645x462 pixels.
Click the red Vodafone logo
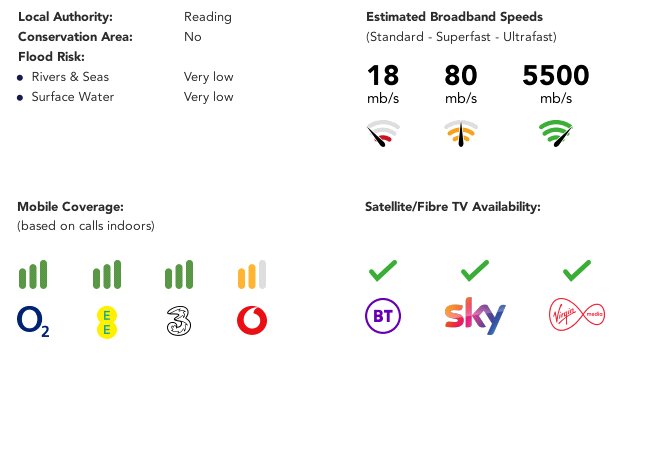[252, 320]
